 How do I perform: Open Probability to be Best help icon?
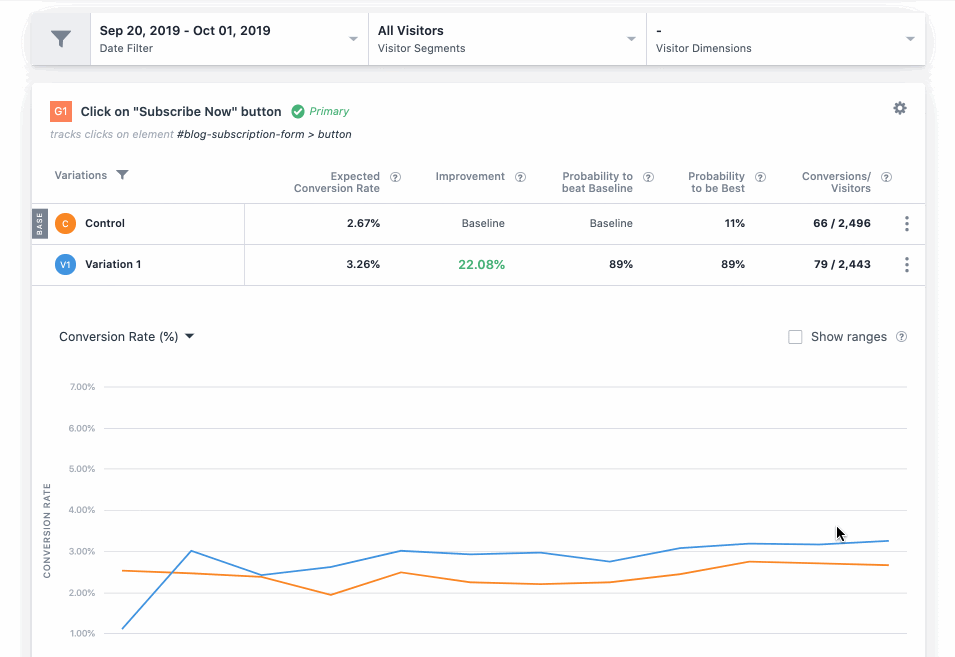[760, 177]
